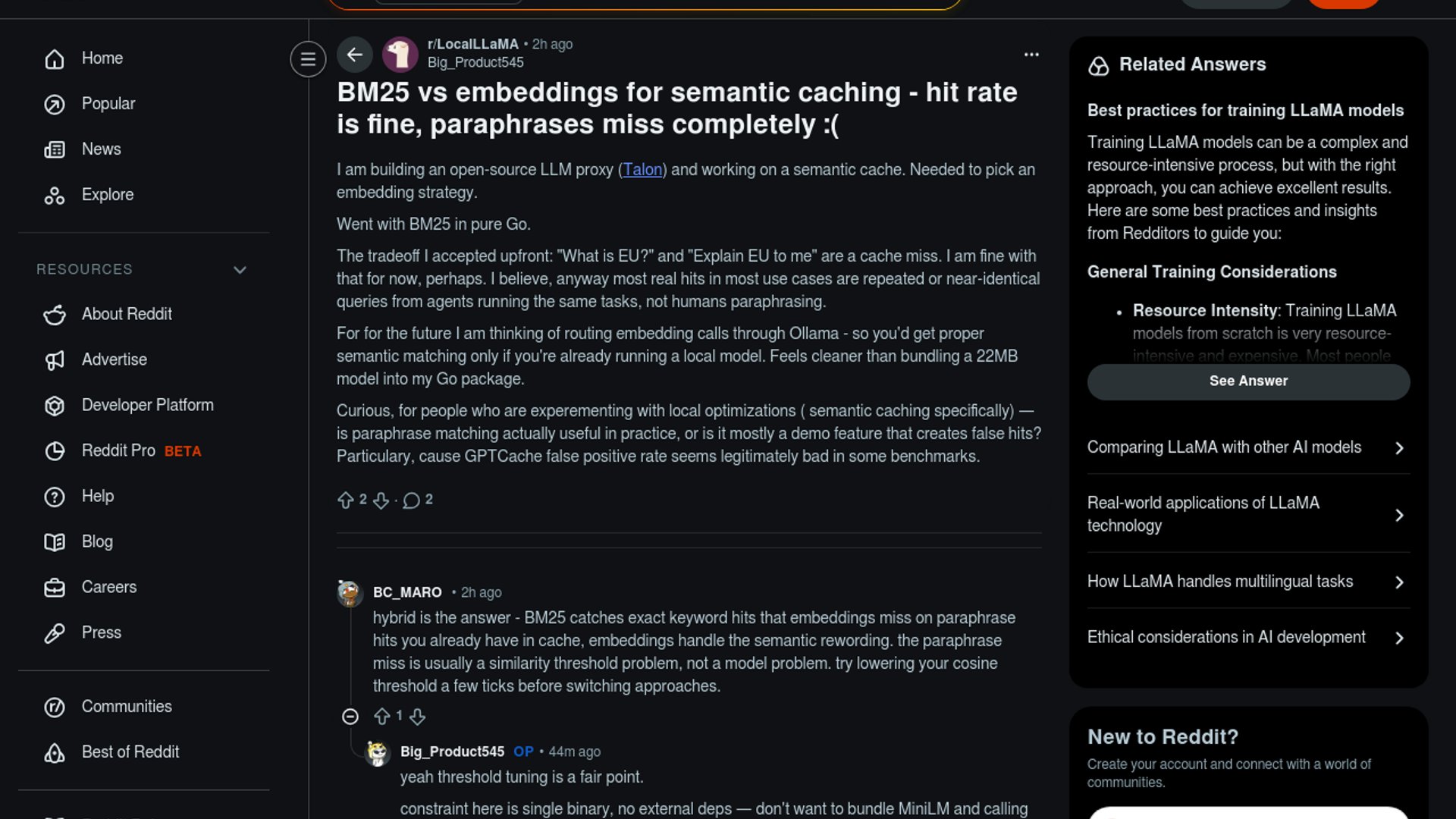Open the post comments bubble icon
This screenshot has width=1456, height=819.
(411, 500)
